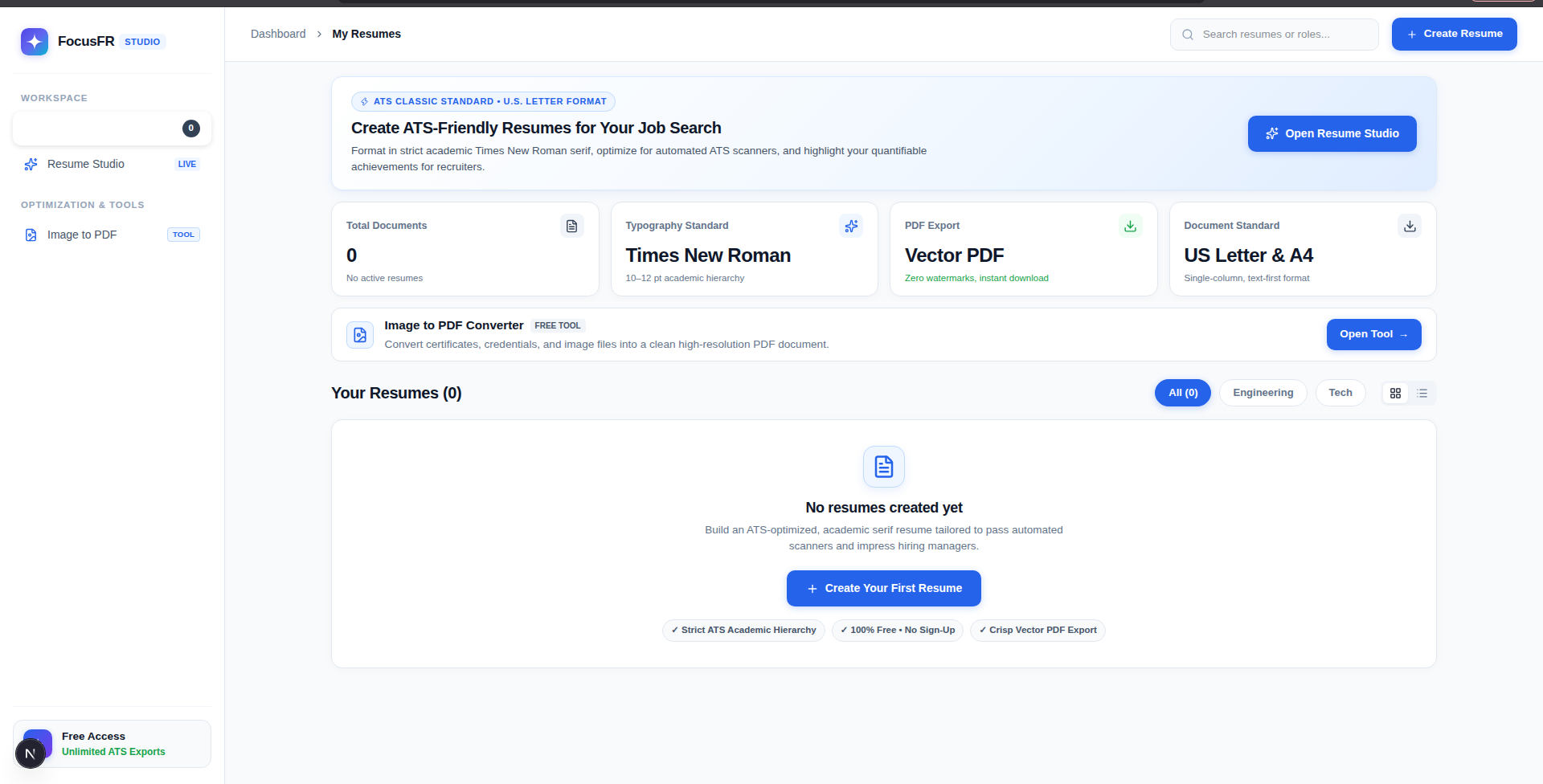
Task: Click the FocusFR star logo icon
Action: (35, 42)
